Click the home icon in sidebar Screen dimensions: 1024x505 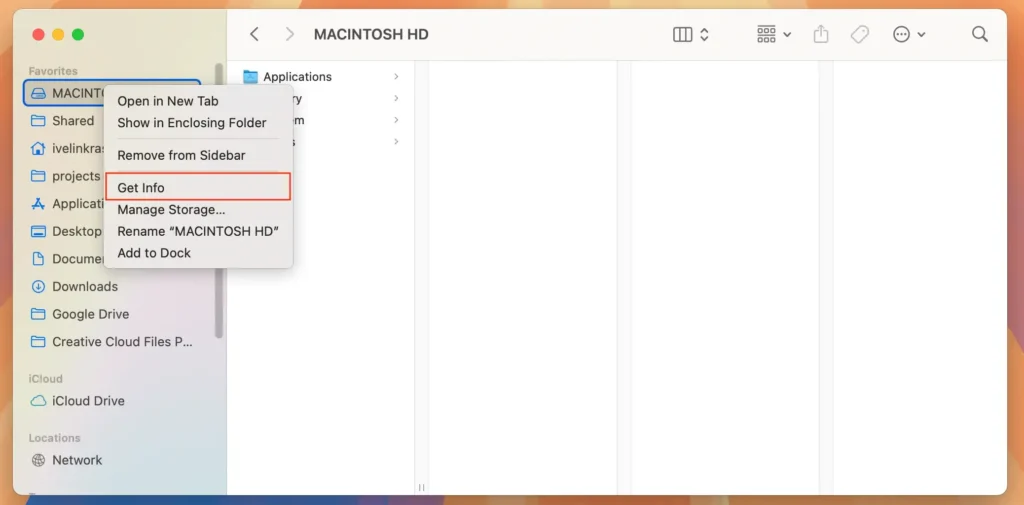[39, 148]
